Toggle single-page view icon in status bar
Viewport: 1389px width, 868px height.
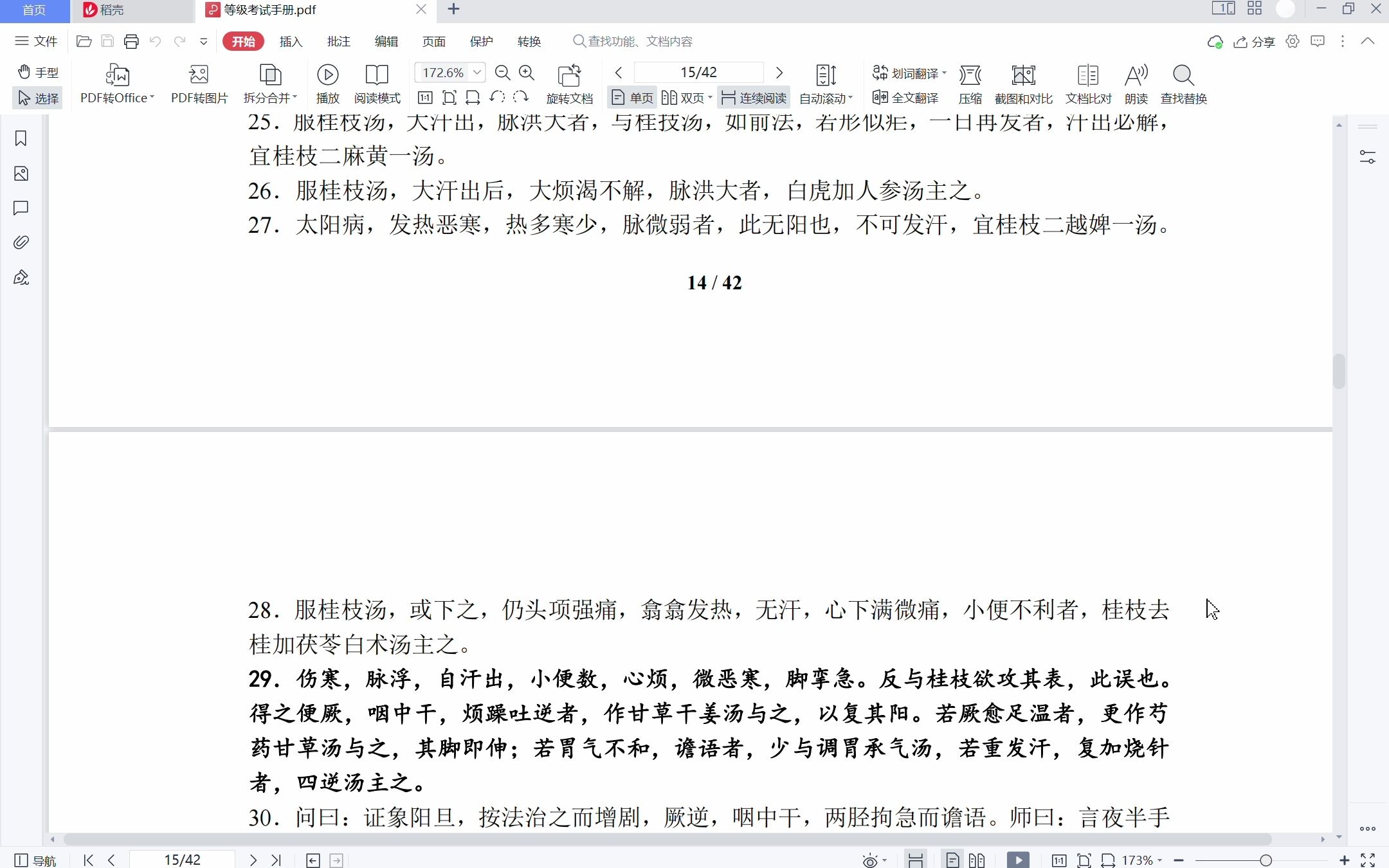click(952, 860)
